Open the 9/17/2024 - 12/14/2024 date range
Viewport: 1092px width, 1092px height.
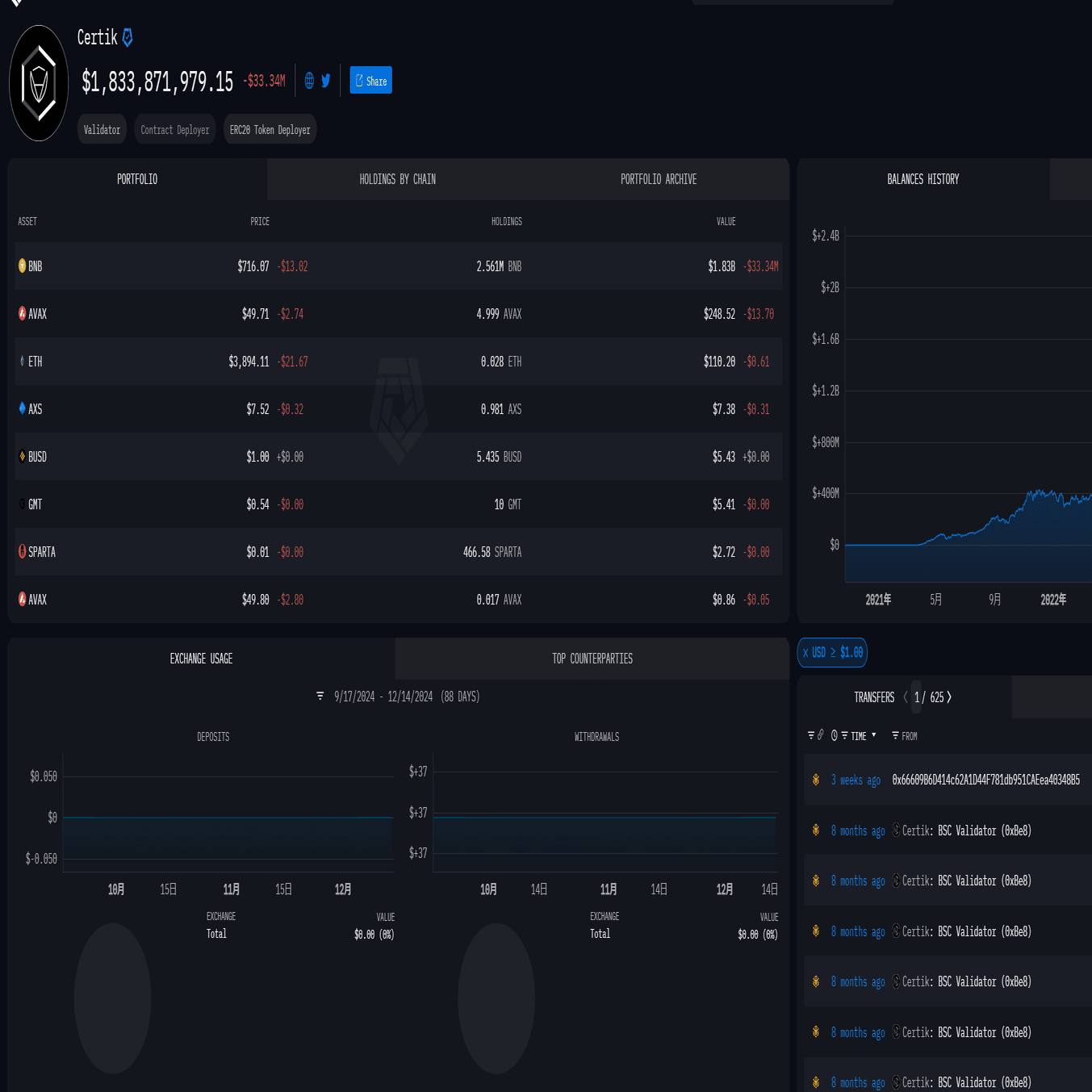pos(407,697)
